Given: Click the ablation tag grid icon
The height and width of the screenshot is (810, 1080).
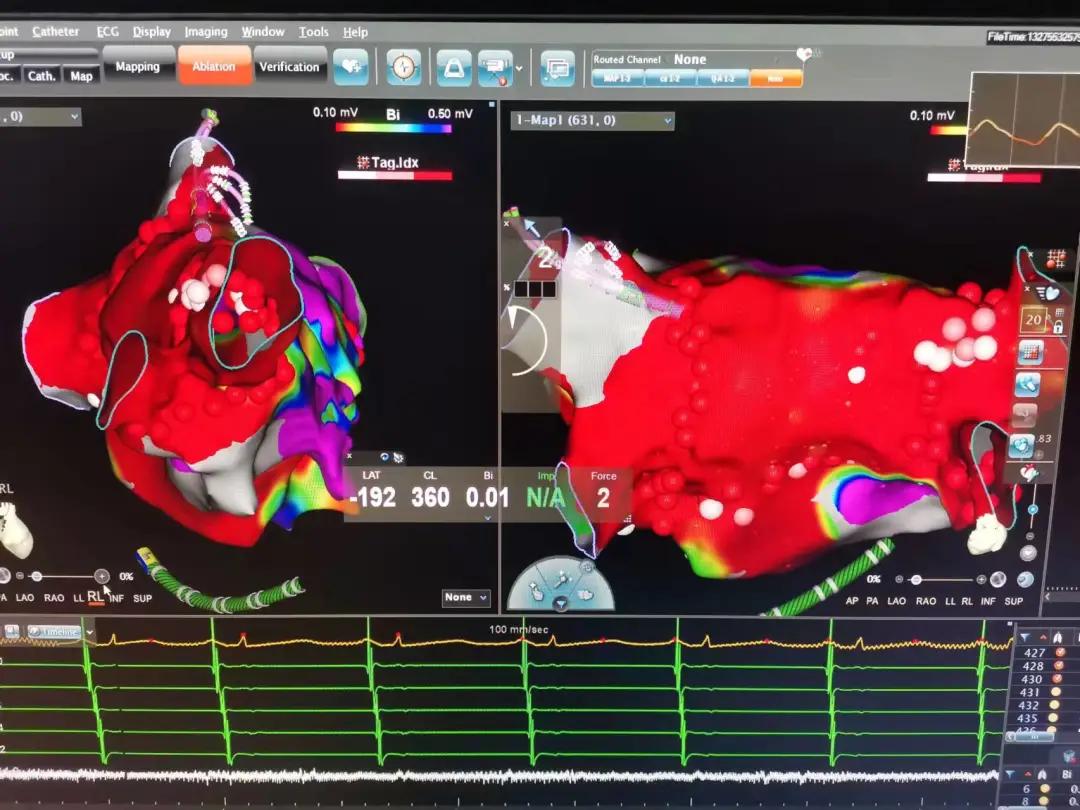Looking at the screenshot, I should 1055,259.
